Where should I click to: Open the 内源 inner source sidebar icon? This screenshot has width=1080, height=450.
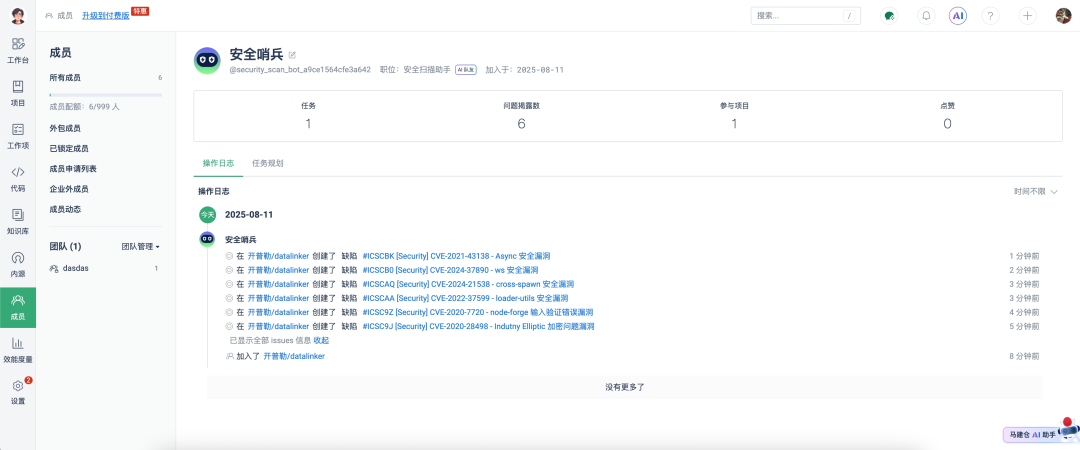pyautogui.click(x=18, y=264)
